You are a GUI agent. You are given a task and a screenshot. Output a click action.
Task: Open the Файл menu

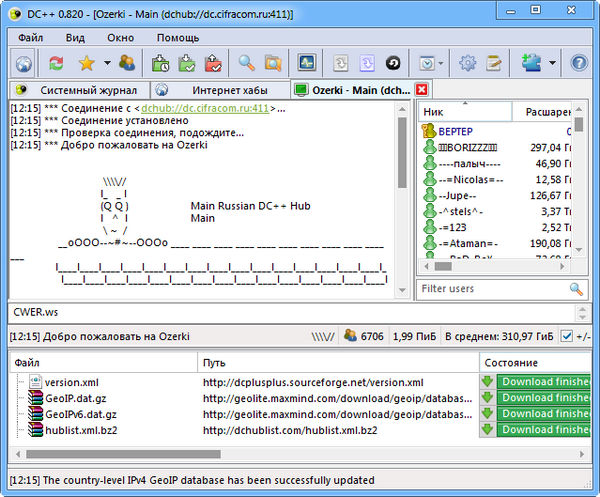pyautogui.click(x=30, y=37)
